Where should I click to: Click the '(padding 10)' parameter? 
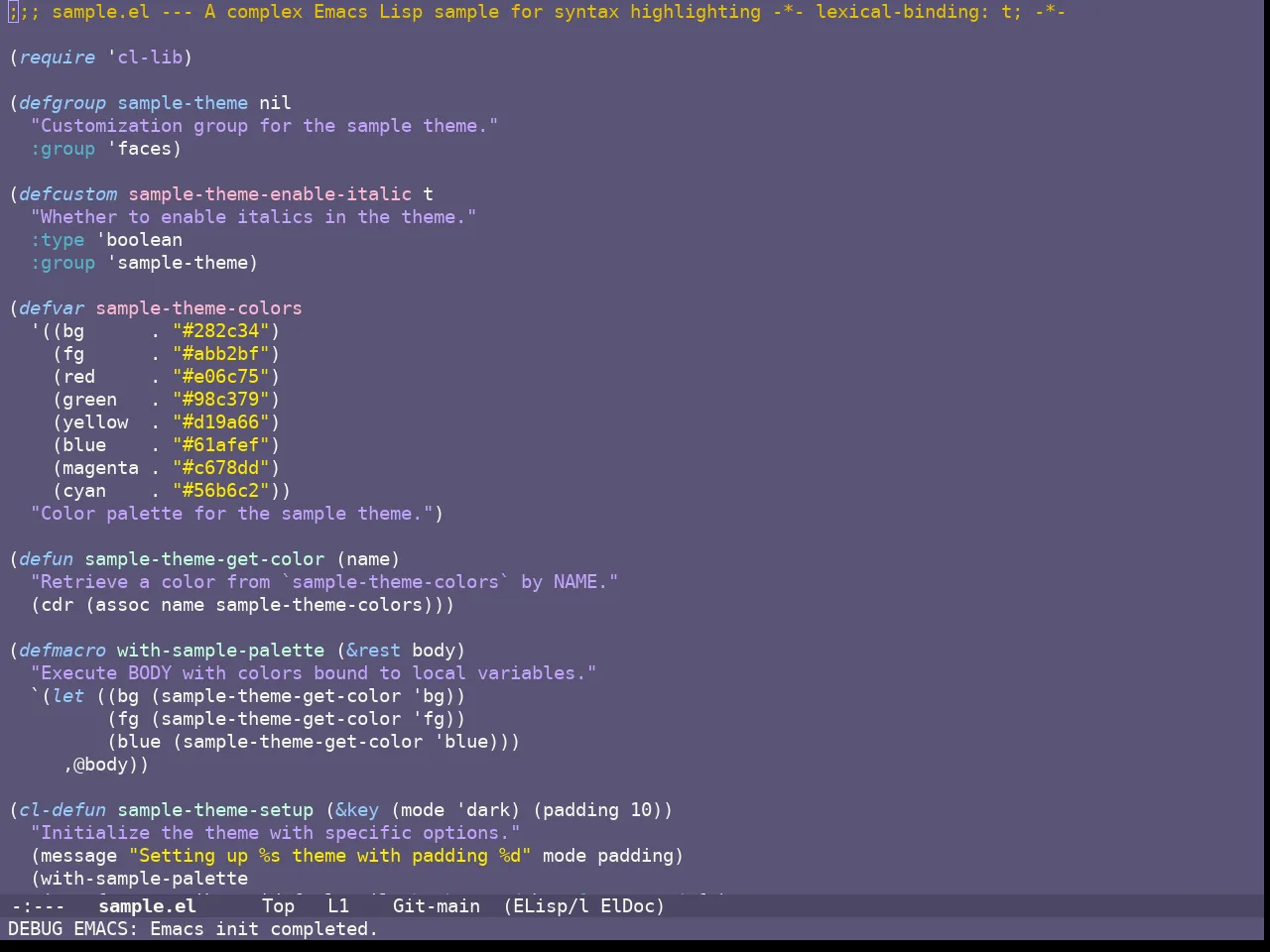tap(597, 810)
